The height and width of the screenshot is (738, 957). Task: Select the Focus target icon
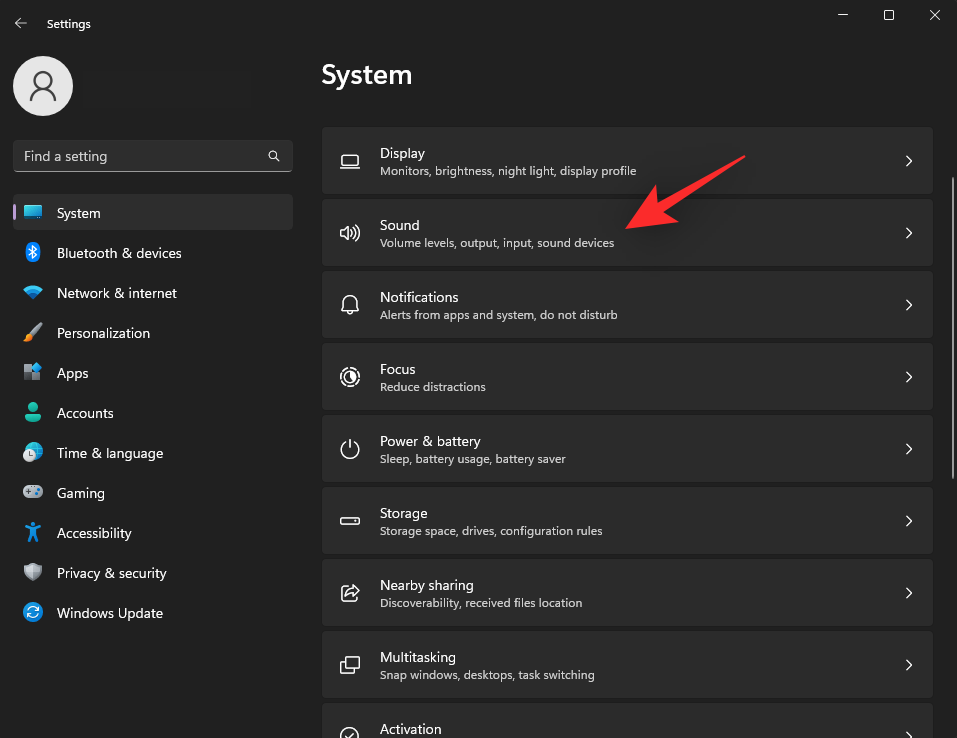pyautogui.click(x=349, y=376)
